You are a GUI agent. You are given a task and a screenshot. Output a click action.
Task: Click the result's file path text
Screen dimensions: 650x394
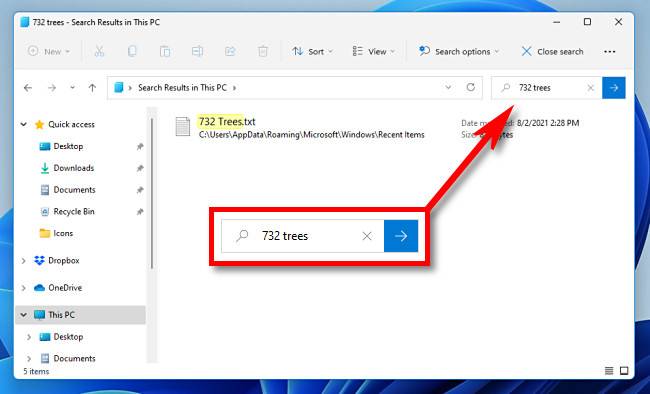(x=311, y=135)
